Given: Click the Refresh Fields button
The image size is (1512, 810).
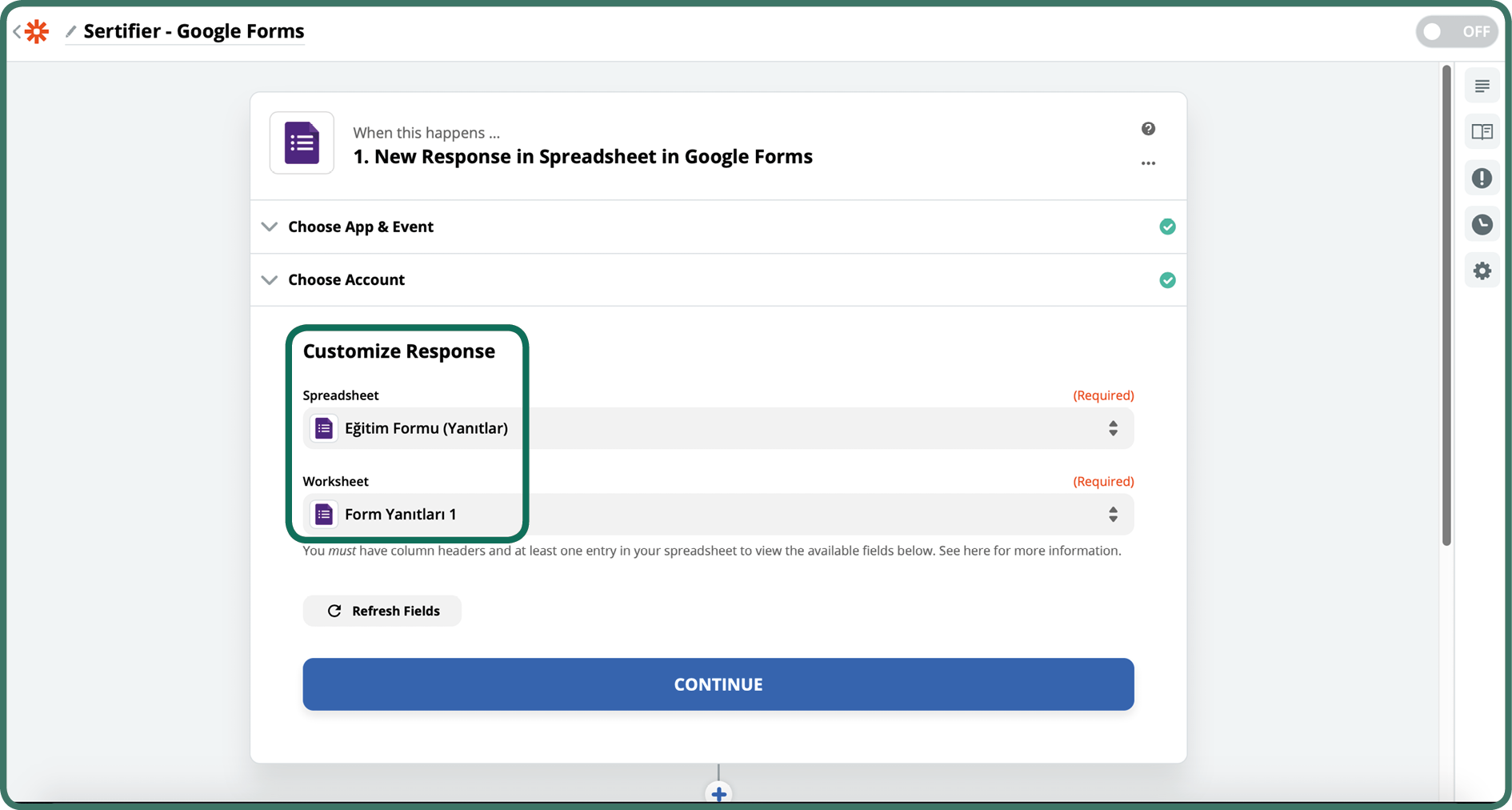Looking at the screenshot, I should click(382, 611).
